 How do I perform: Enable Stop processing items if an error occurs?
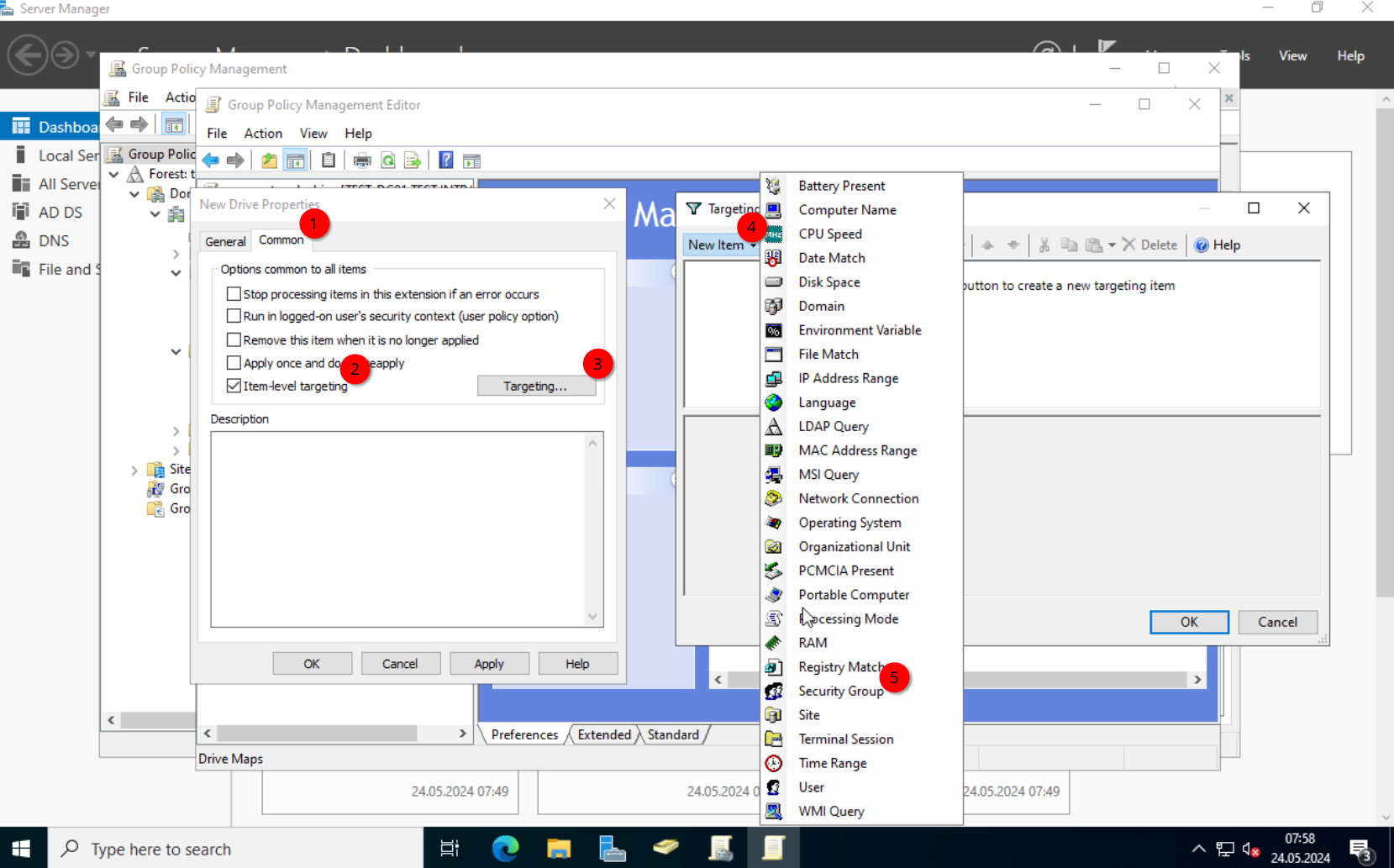[234, 294]
